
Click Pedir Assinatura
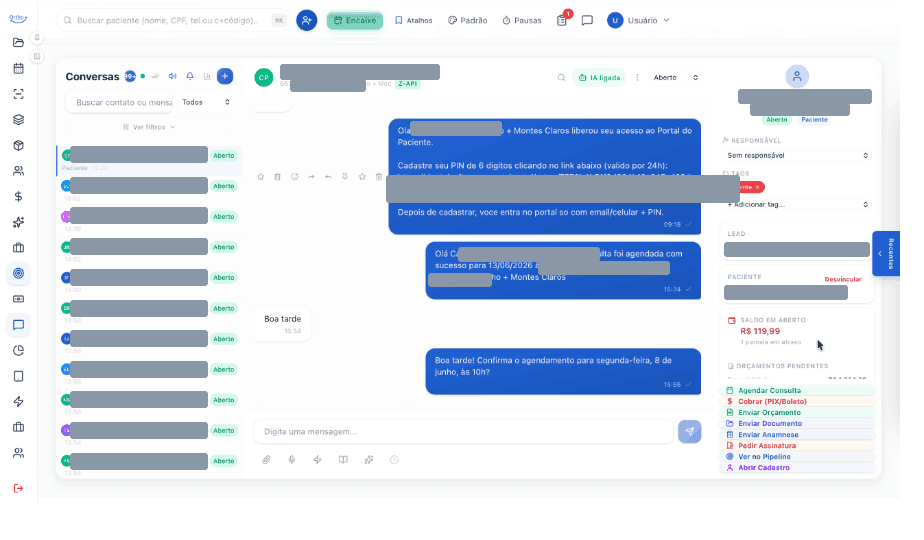tap(797, 446)
